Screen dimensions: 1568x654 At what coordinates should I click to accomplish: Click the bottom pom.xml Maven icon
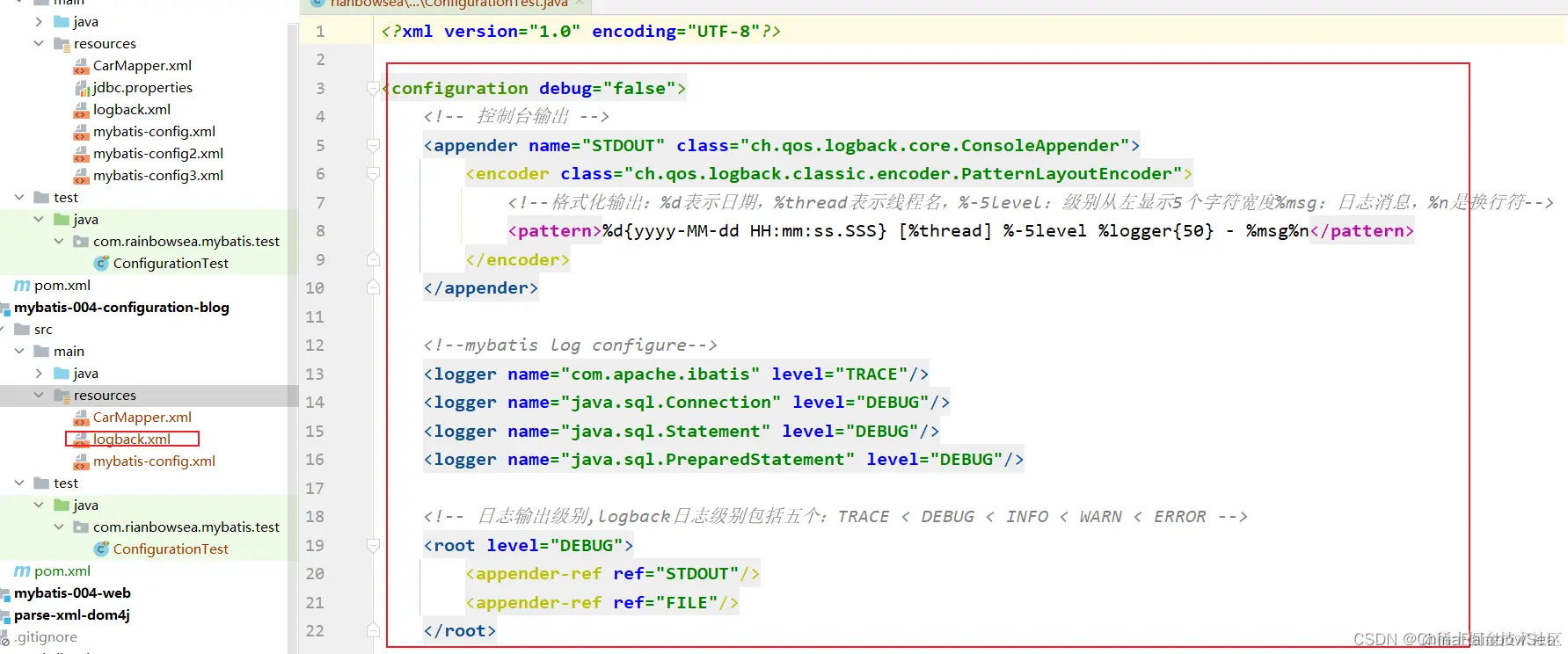point(22,571)
